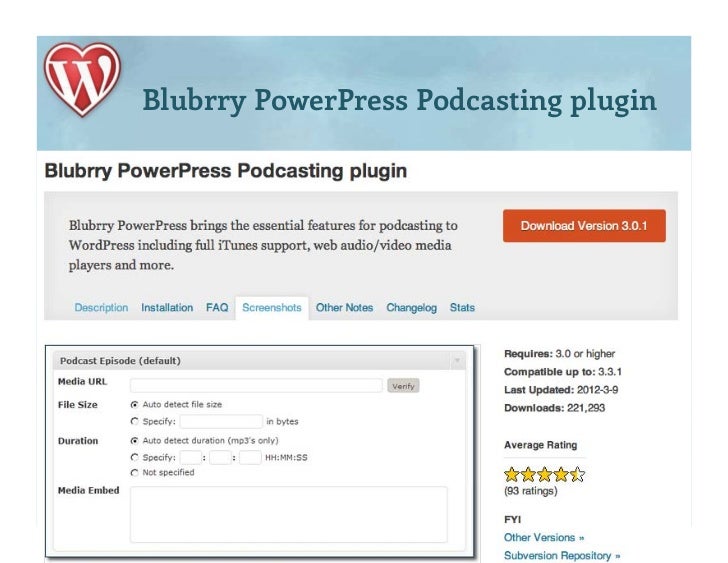Click the Compatible up to: 3.3.1 text
The image size is (728, 563).
(563, 372)
